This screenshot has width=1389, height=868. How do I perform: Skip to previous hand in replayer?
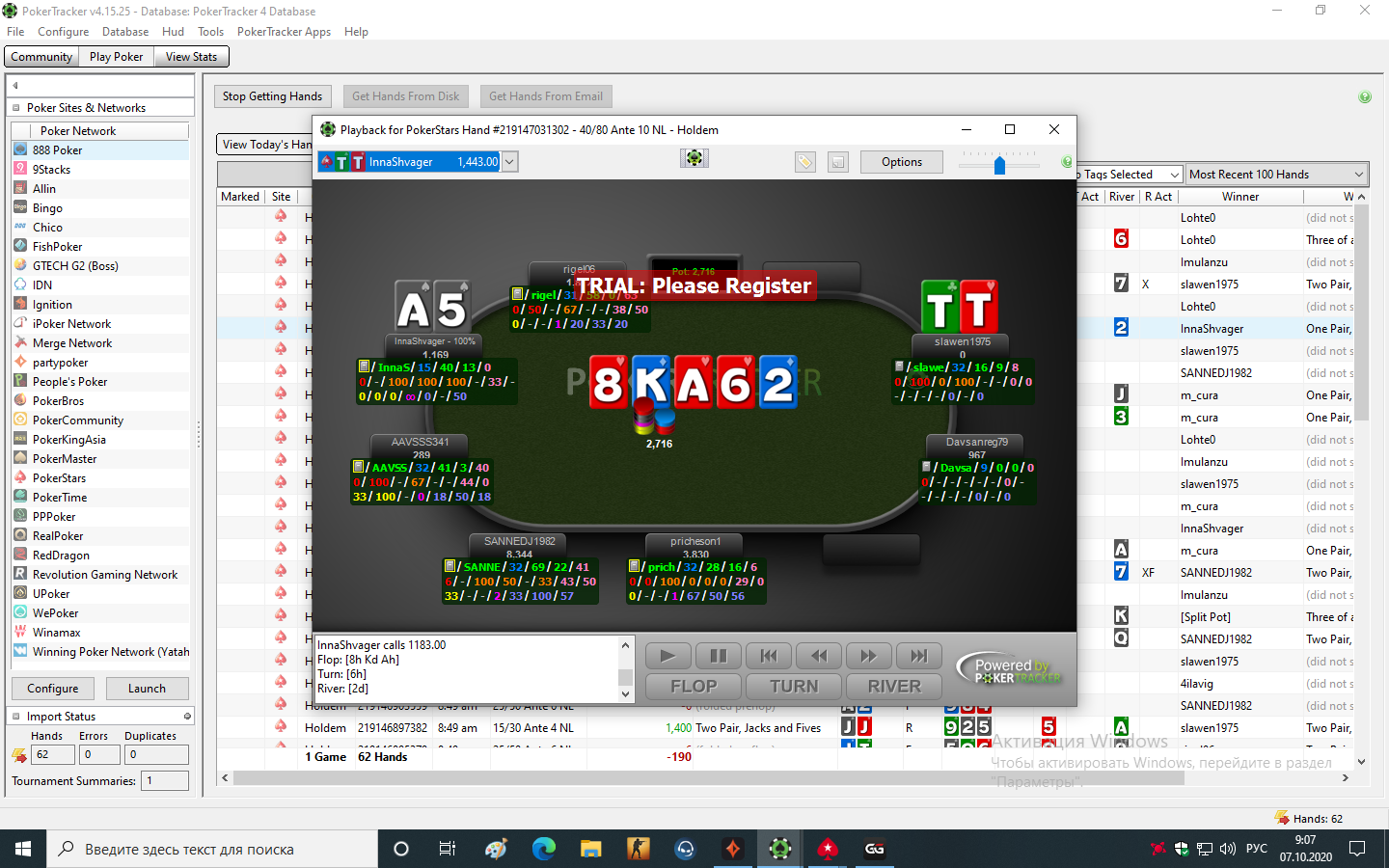pyautogui.click(x=768, y=656)
